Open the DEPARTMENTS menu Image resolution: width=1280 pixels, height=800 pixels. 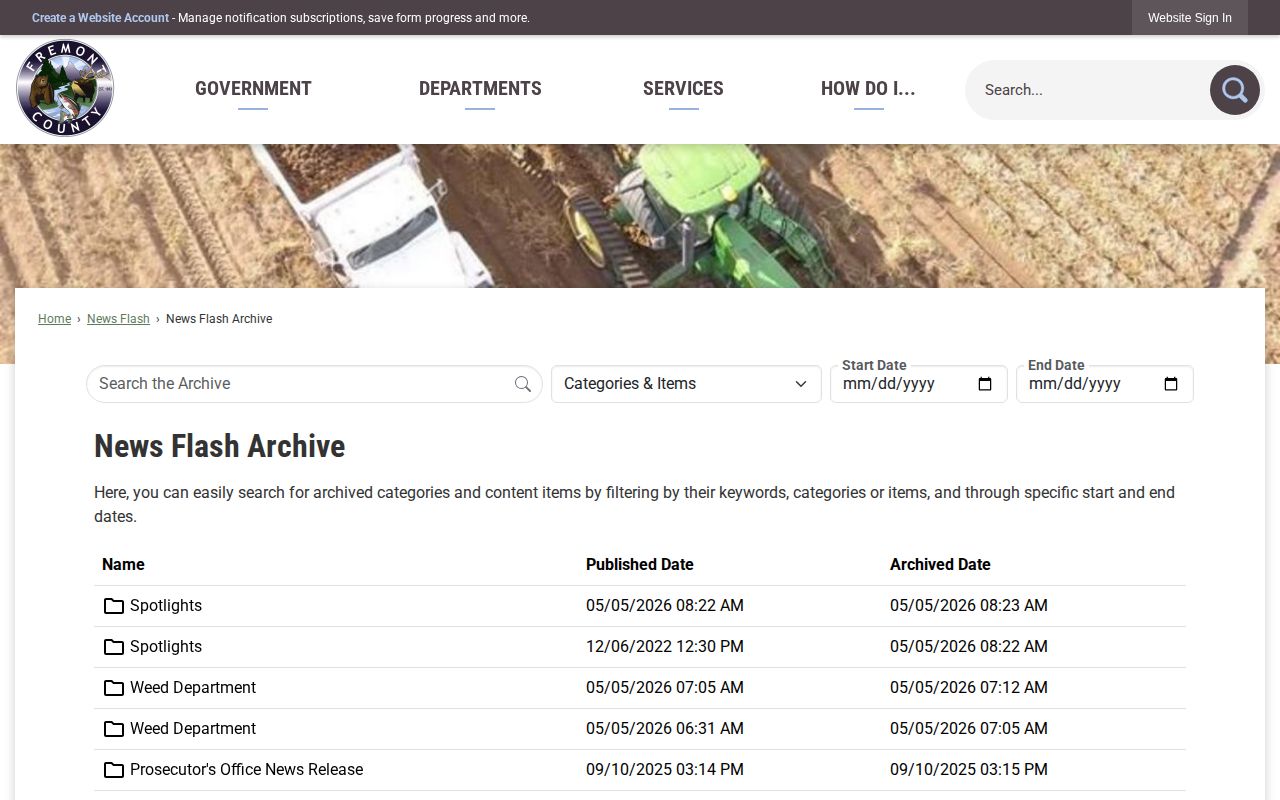tap(480, 89)
